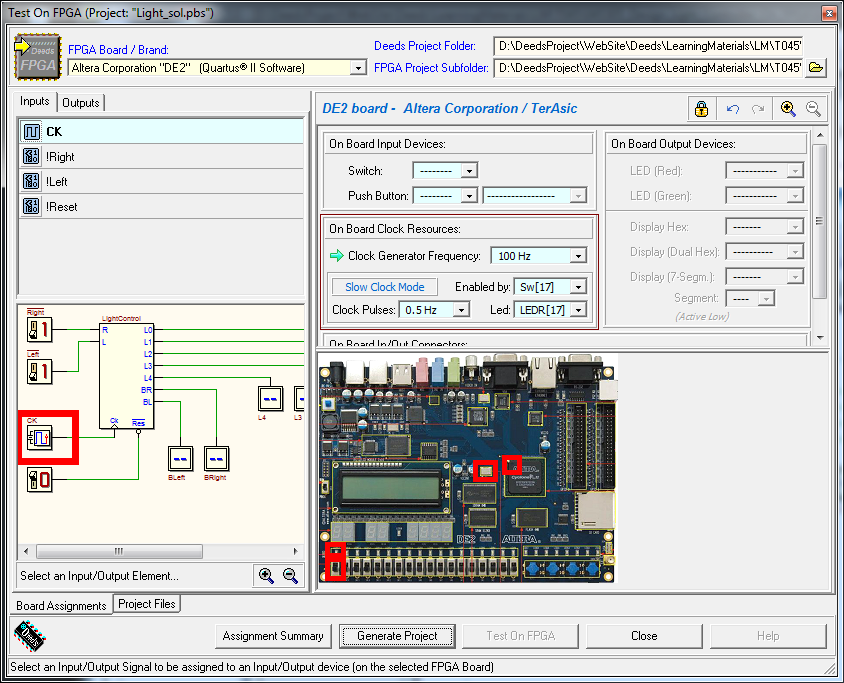
Task: Open the Clock Generator Frequency dropdown
Action: 579,256
